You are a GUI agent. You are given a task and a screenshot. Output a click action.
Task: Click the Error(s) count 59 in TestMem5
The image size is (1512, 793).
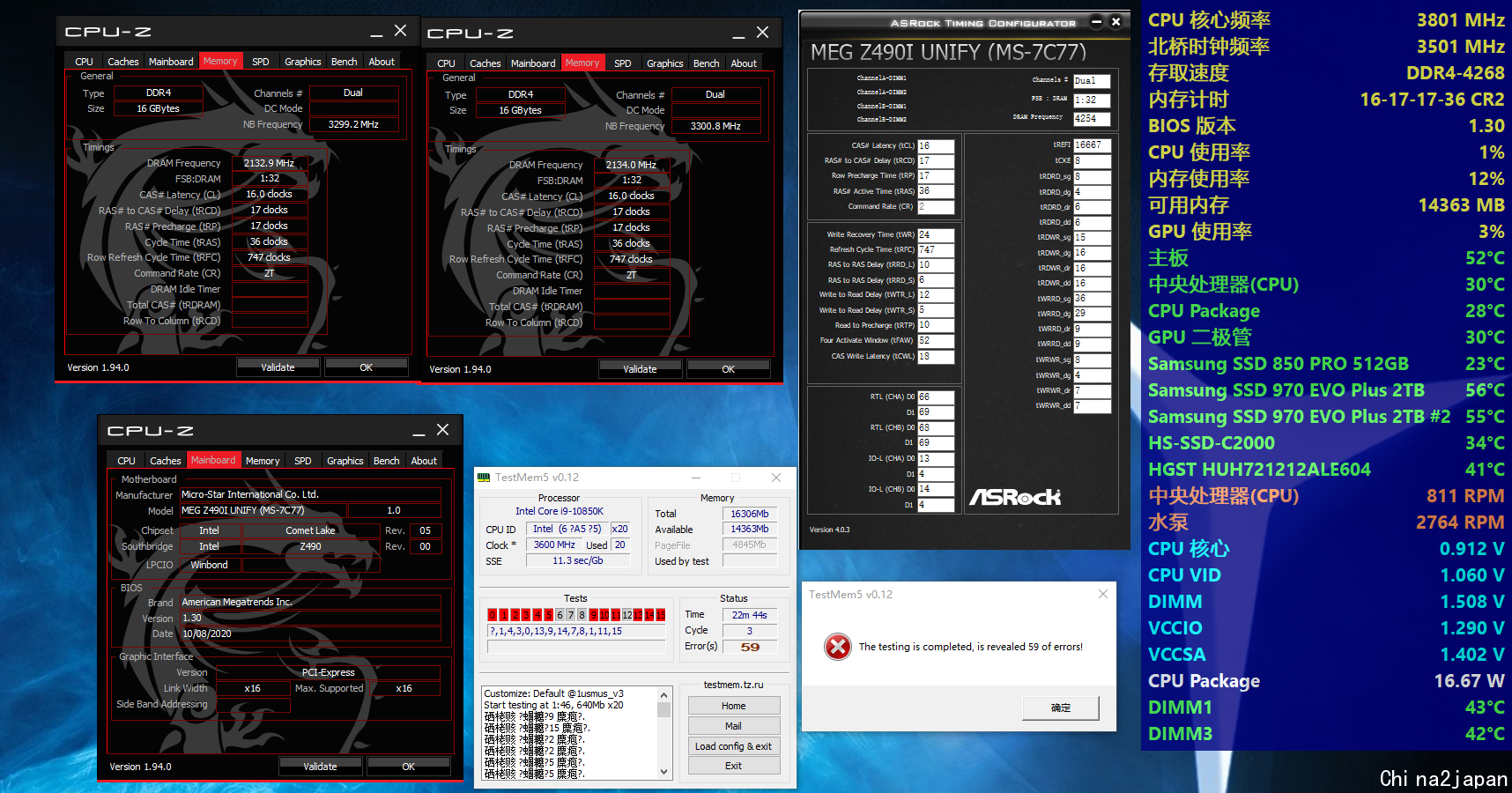(750, 647)
